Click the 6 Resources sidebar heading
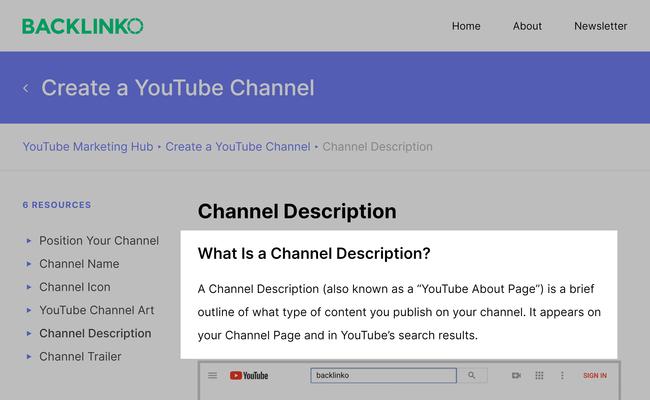Screen dimensions: 650x400 pyautogui.click(x=57, y=205)
